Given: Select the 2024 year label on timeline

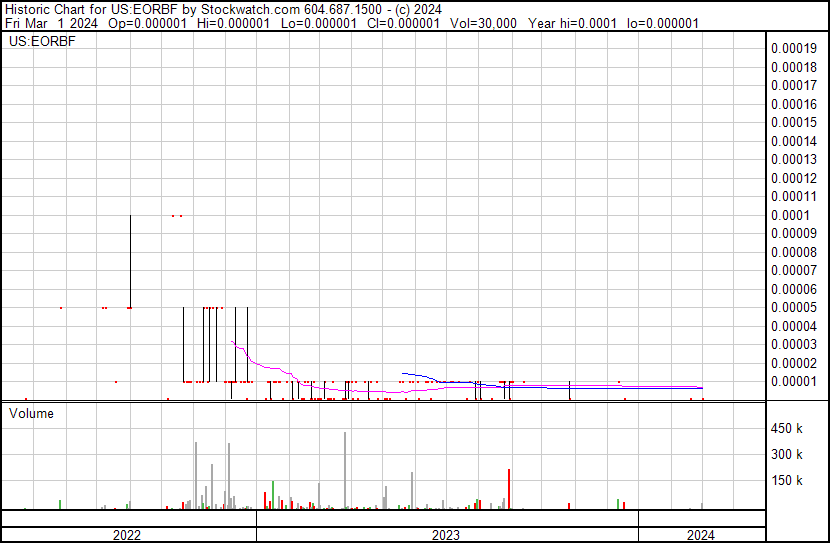Looking at the screenshot, I should pos(701,535).
